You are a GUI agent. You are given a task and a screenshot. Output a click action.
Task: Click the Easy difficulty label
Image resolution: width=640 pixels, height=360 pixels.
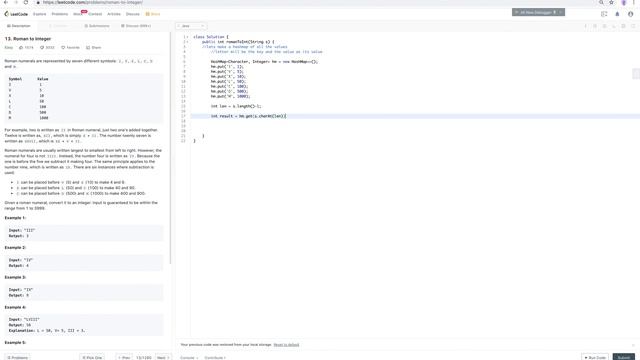click(9, 47)
